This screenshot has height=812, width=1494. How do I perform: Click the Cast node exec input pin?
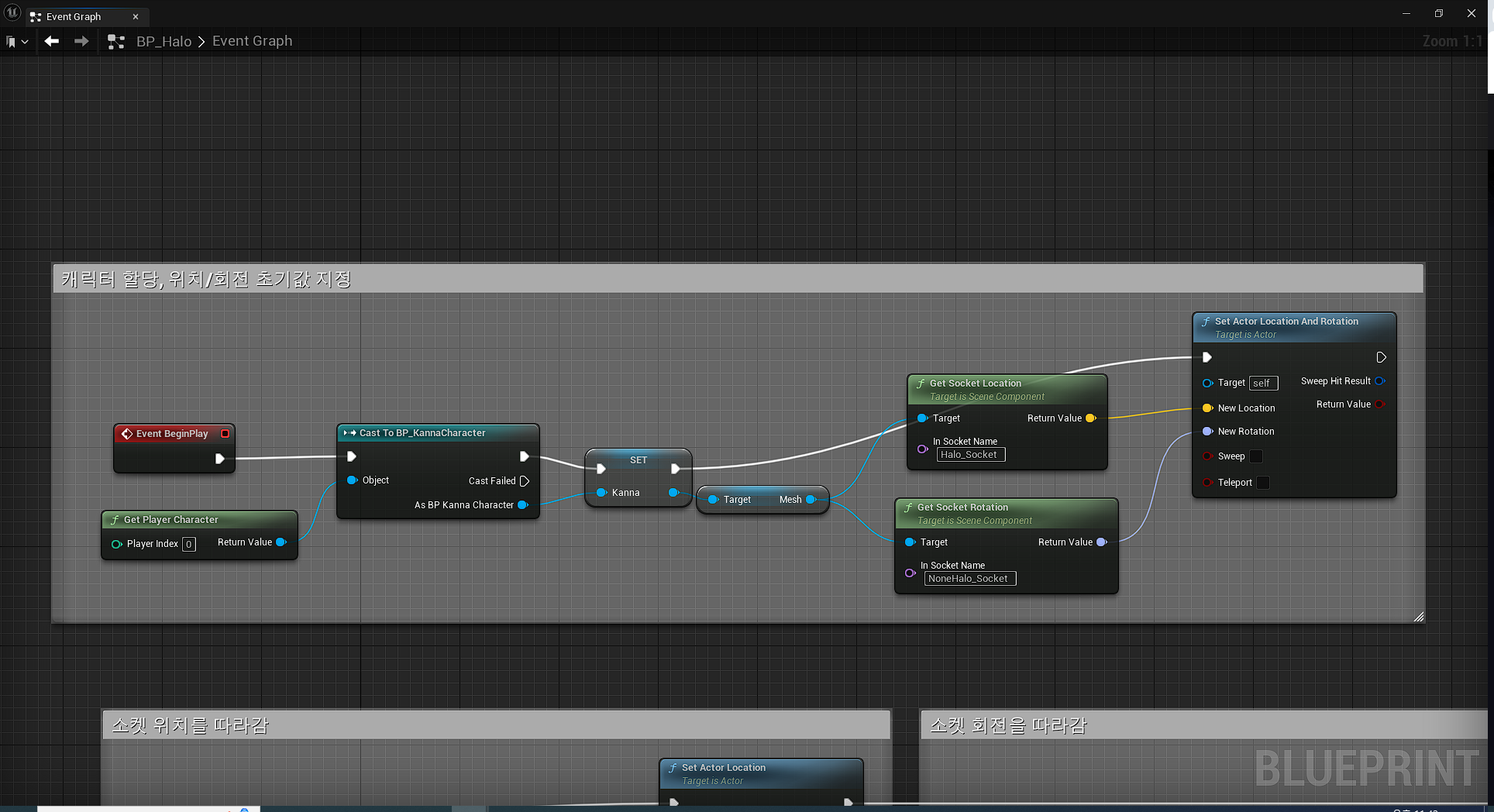click(351, 456)
